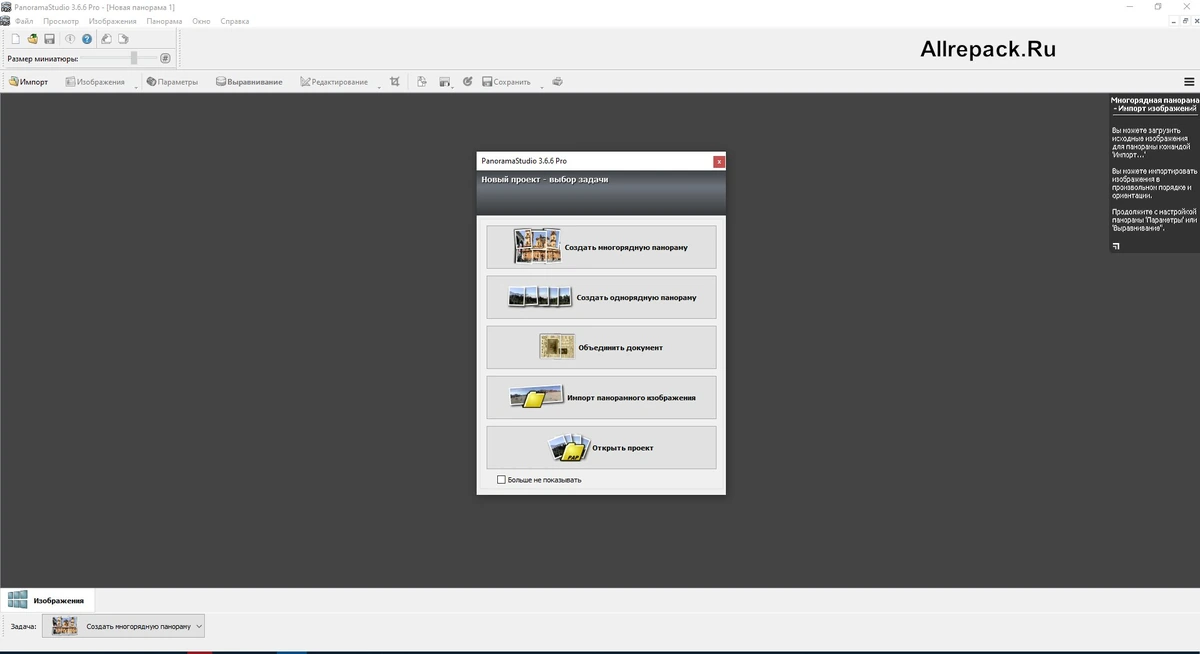The image size is (1200, 654).
Task: Click the collapse icon in the help panel
Action: point(1116,244)
